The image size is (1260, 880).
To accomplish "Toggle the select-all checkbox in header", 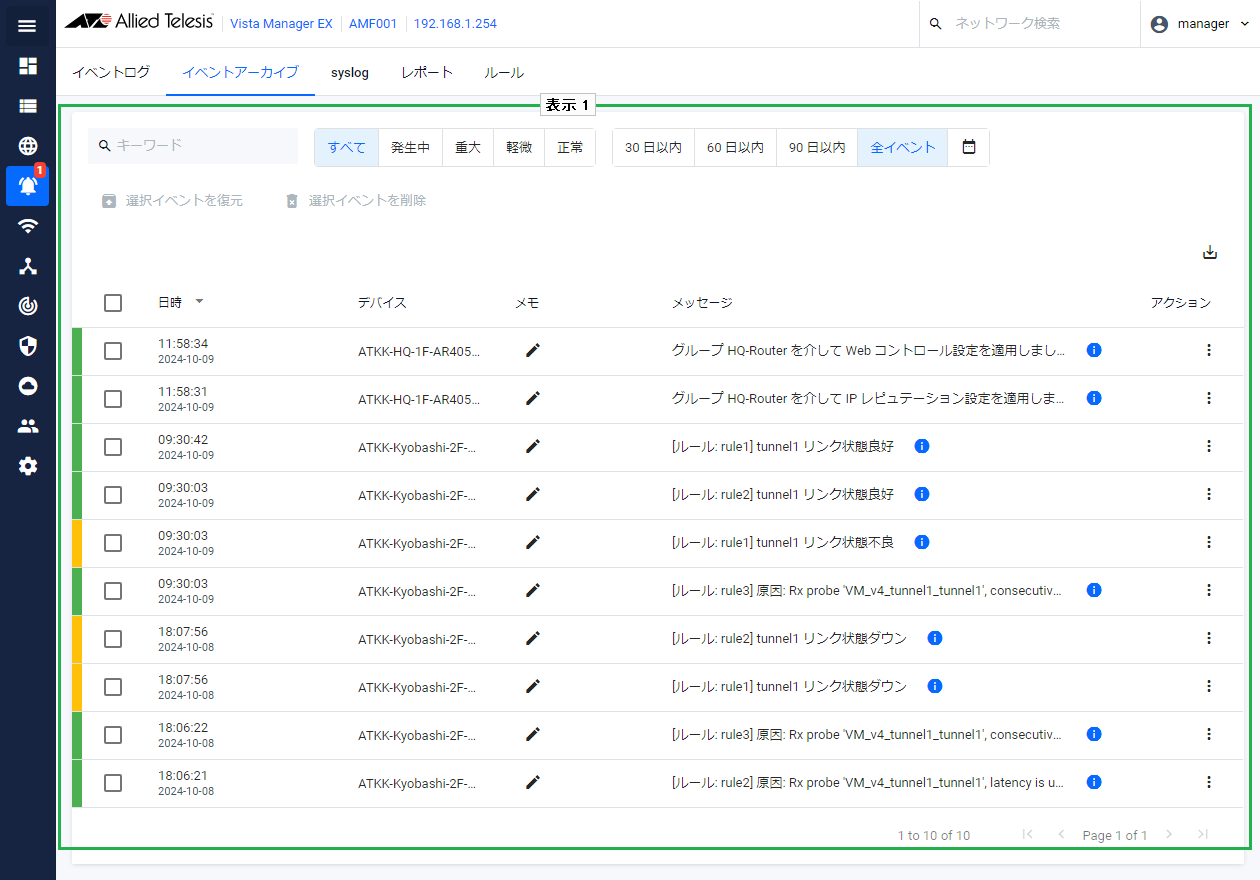I will tap(113, 303).
